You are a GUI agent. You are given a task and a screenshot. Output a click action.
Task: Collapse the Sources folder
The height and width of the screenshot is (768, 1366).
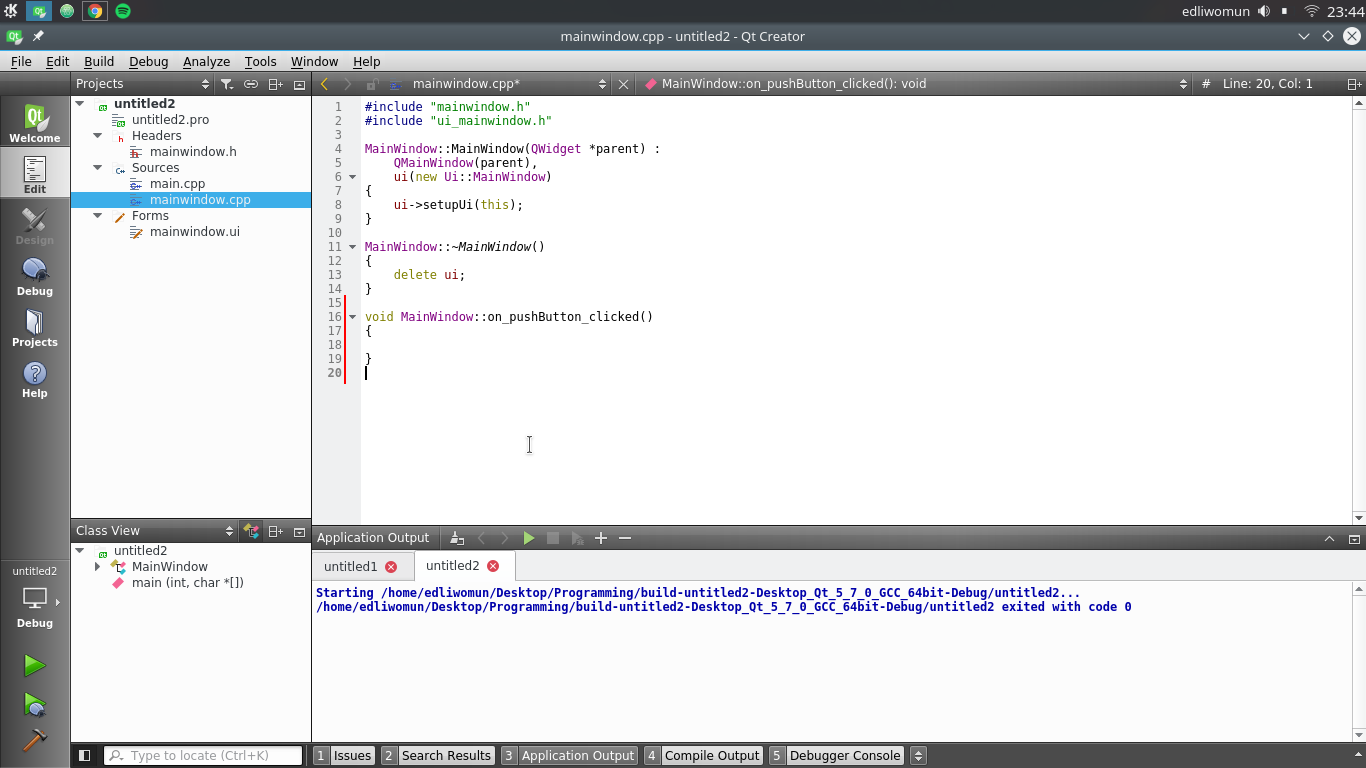click(x=98, y=167)
